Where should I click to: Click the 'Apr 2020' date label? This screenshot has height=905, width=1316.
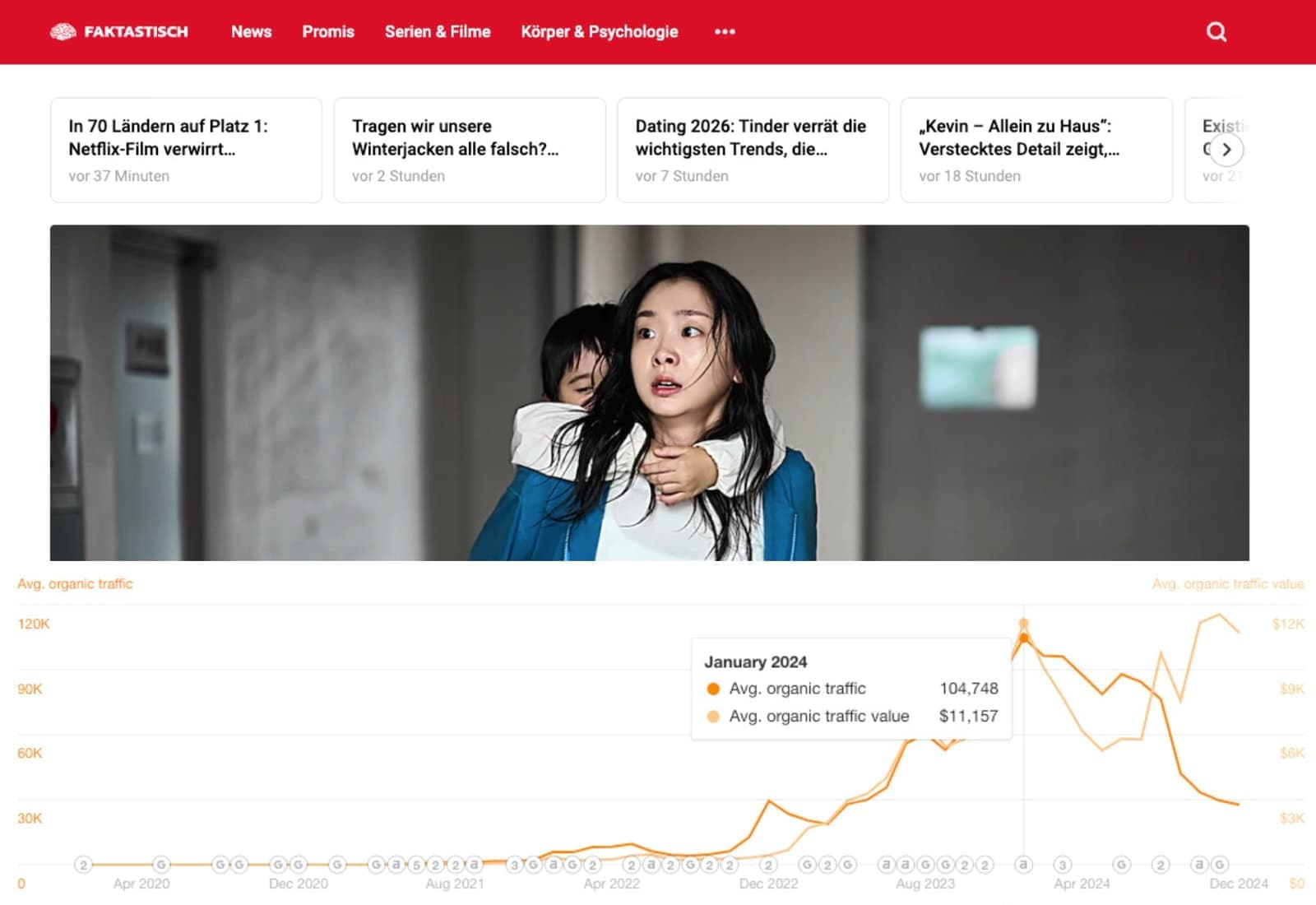click(141, 884)
